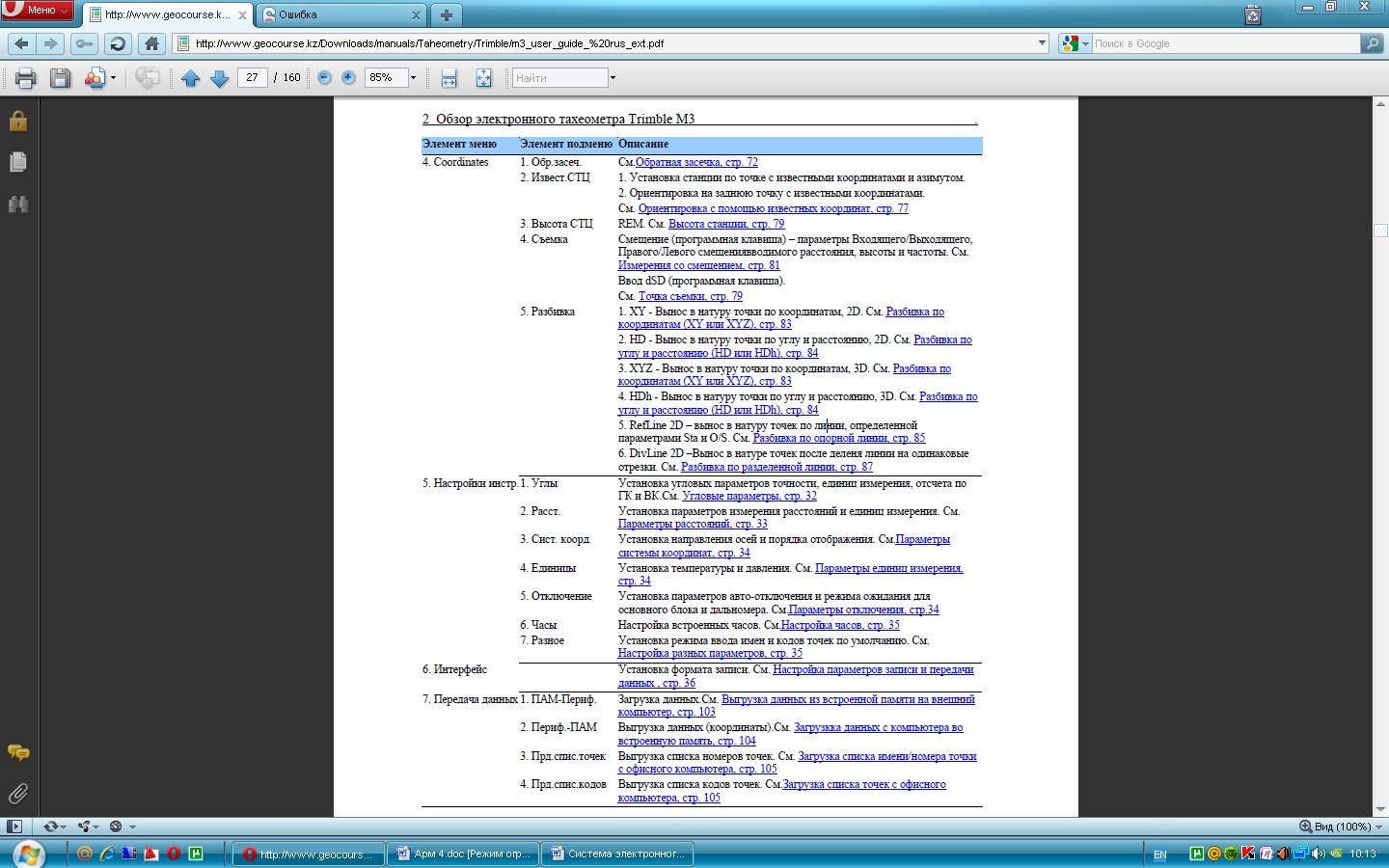Launch Opera from quick launch bar
This screenshot has width=1389, height=868.
(x=174, y=854)
